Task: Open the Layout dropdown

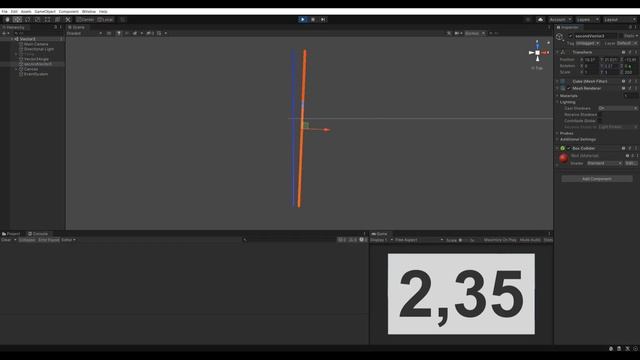Action: [x=619, y=20]
